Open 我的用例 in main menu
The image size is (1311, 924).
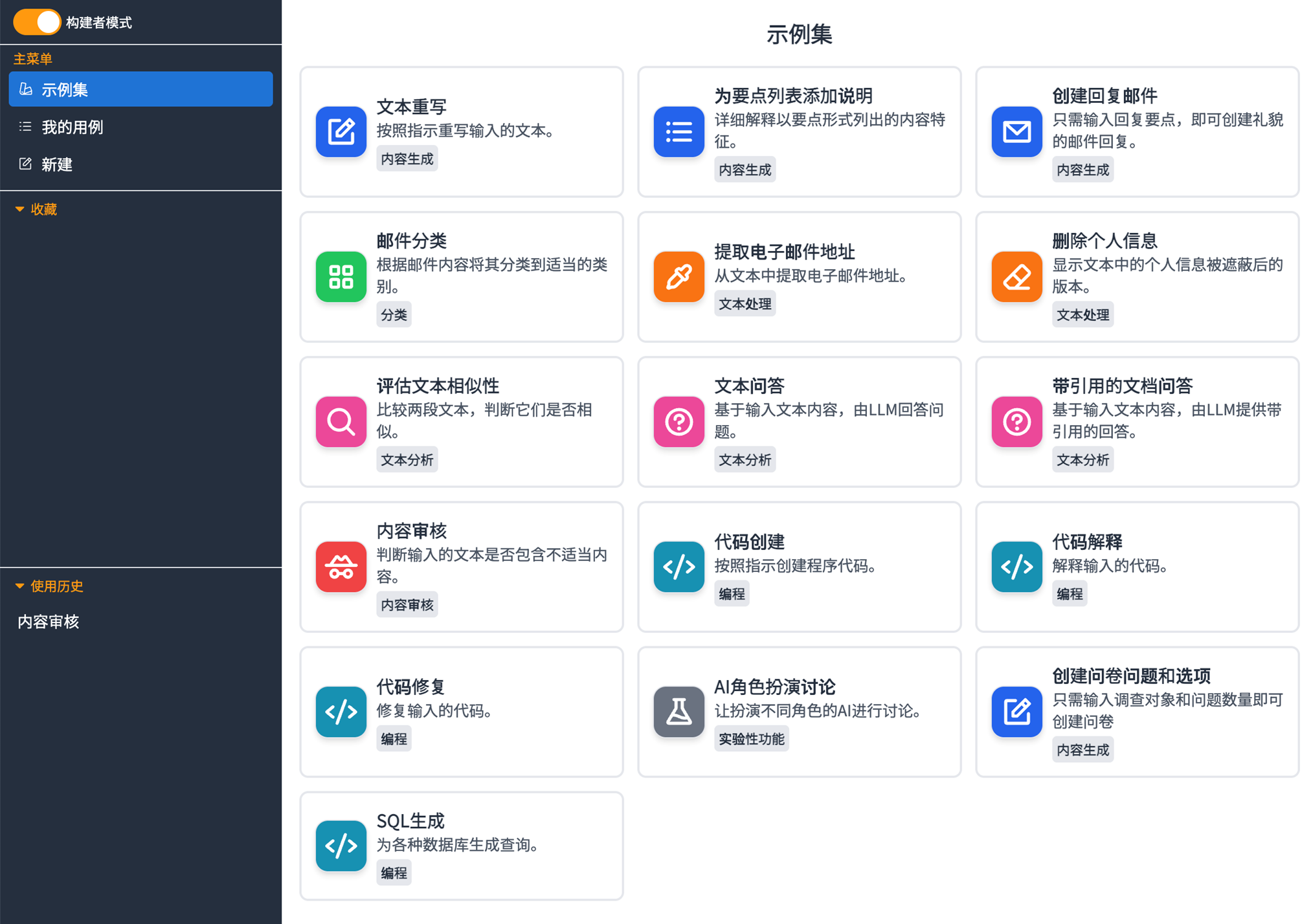point(72,127)
